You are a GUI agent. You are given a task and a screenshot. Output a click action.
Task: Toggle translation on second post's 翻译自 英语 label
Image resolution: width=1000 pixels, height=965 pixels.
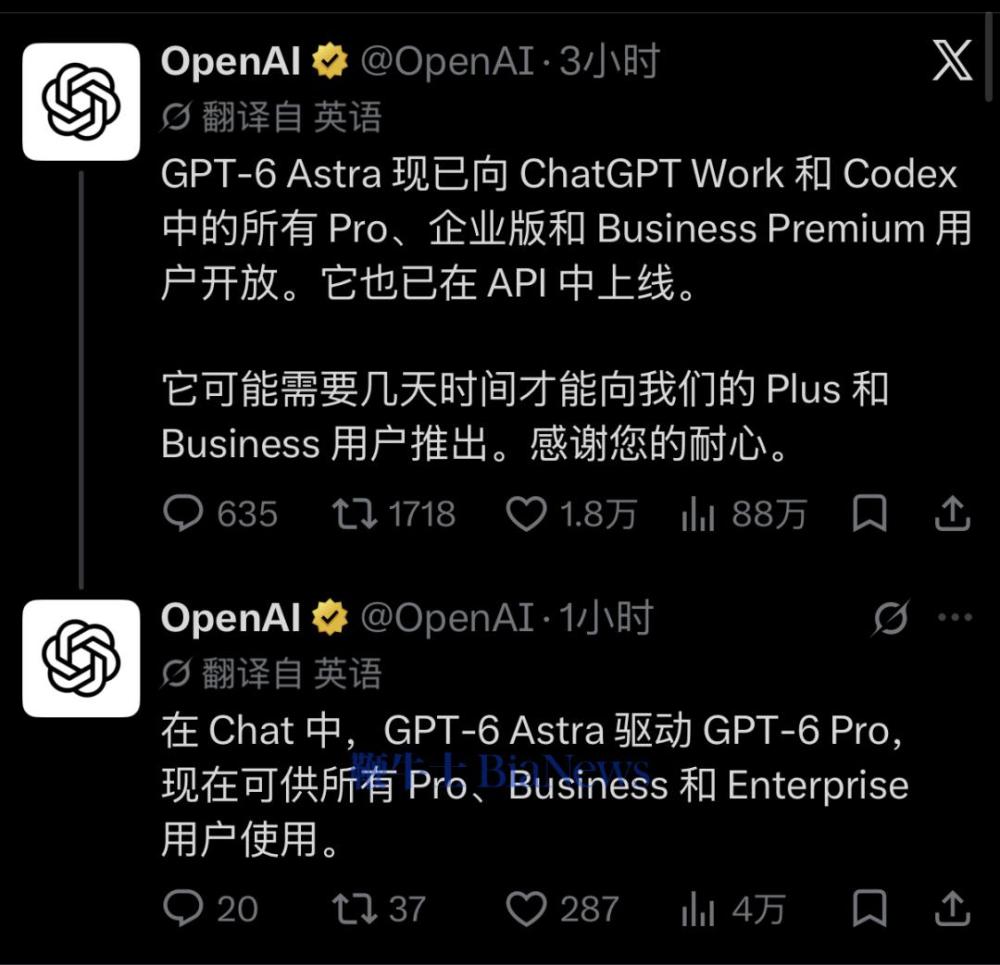click(x=272, y=674)
